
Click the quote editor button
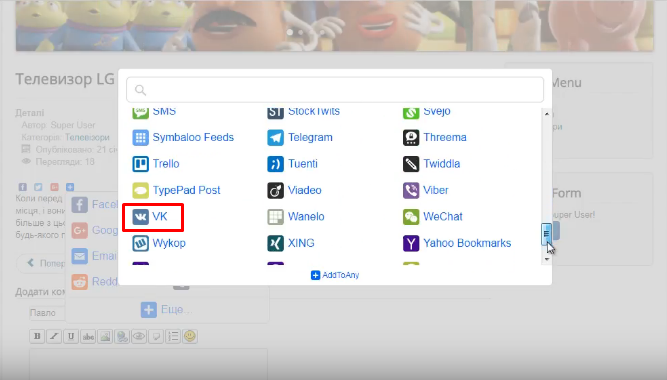tap(156, 336)
